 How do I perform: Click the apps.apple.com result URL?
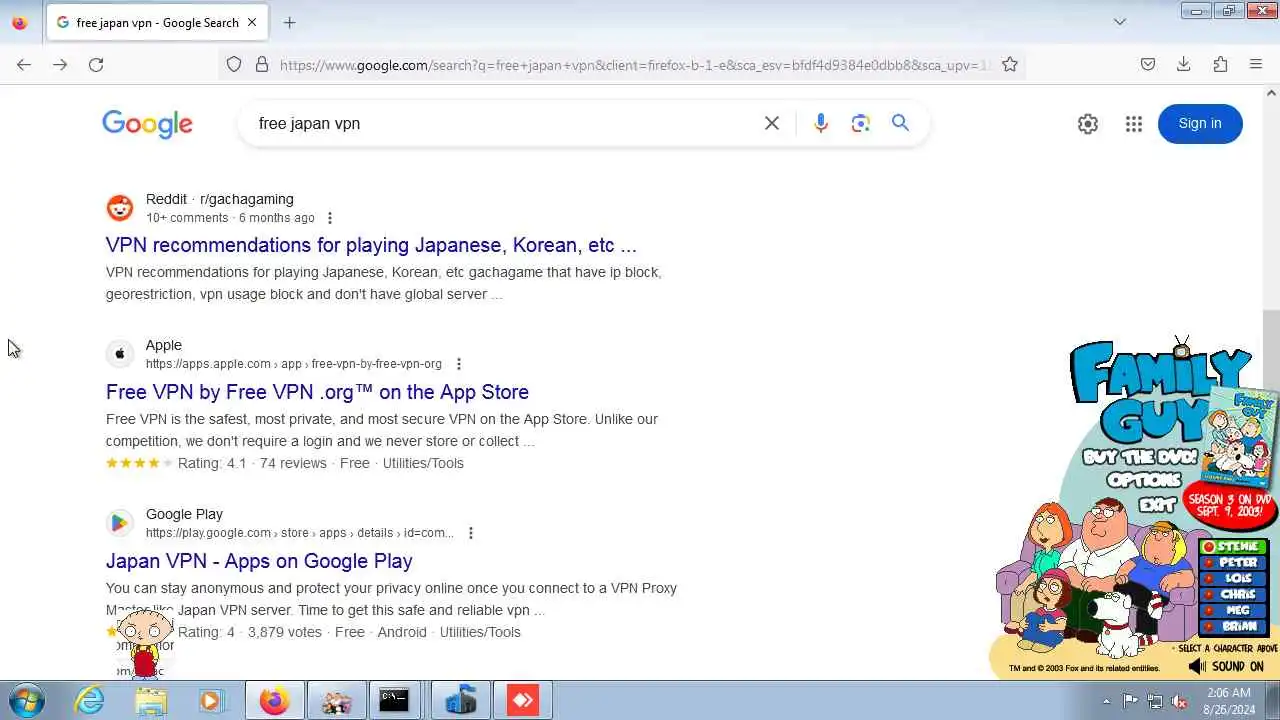pos(294,364)
